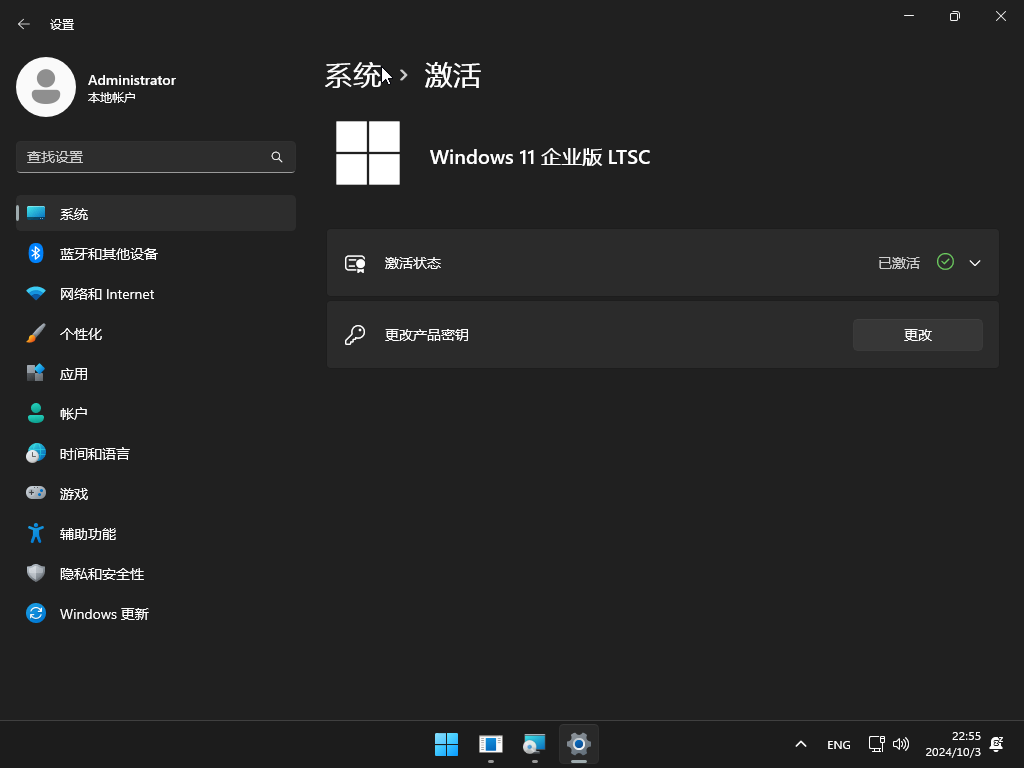The image size is (1024, 768).
Task: Click the Administrator account name
Action: (x=132, y=80)
